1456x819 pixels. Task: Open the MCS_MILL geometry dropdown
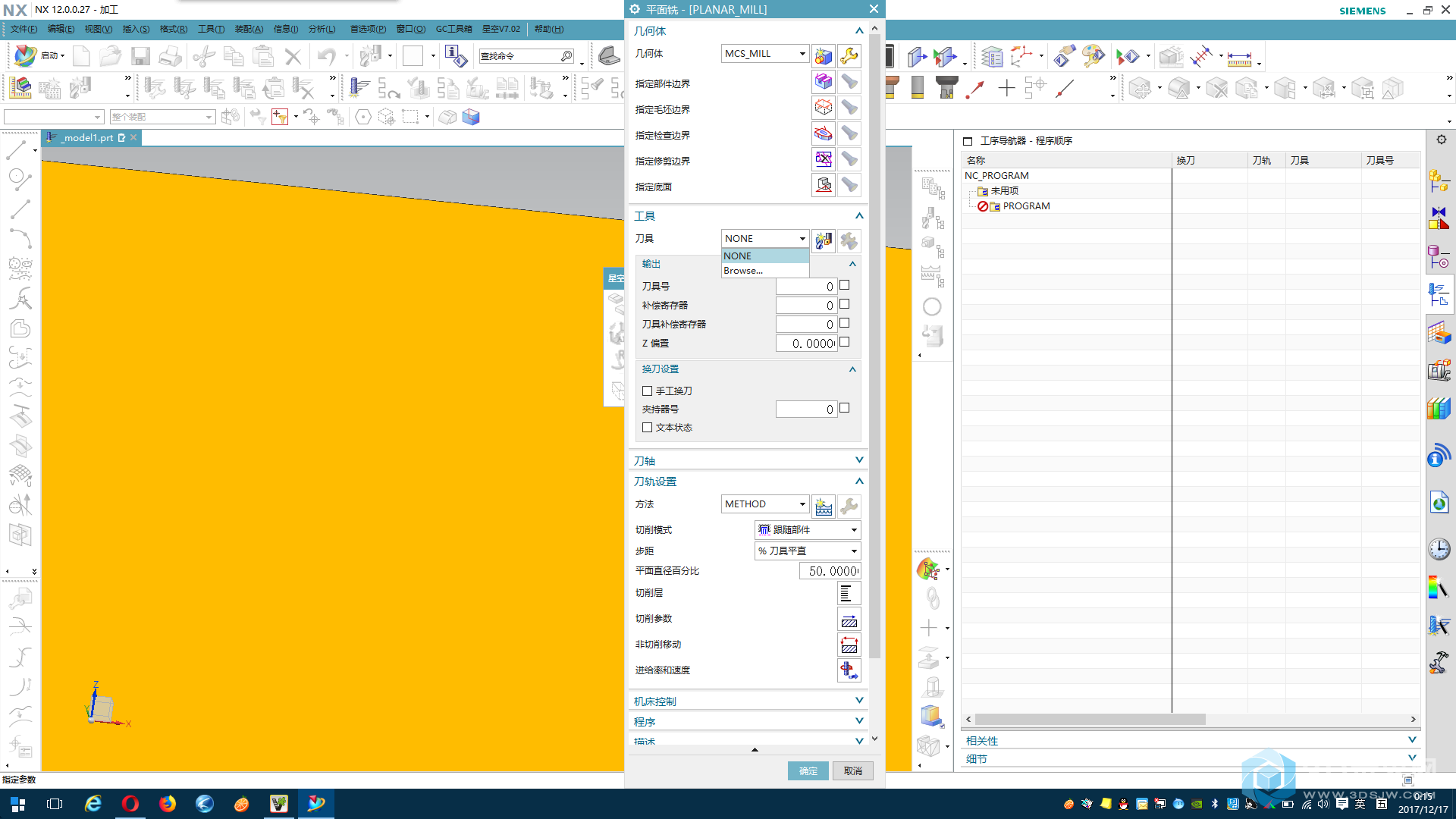pyautogui.click(x=765, y=53)
